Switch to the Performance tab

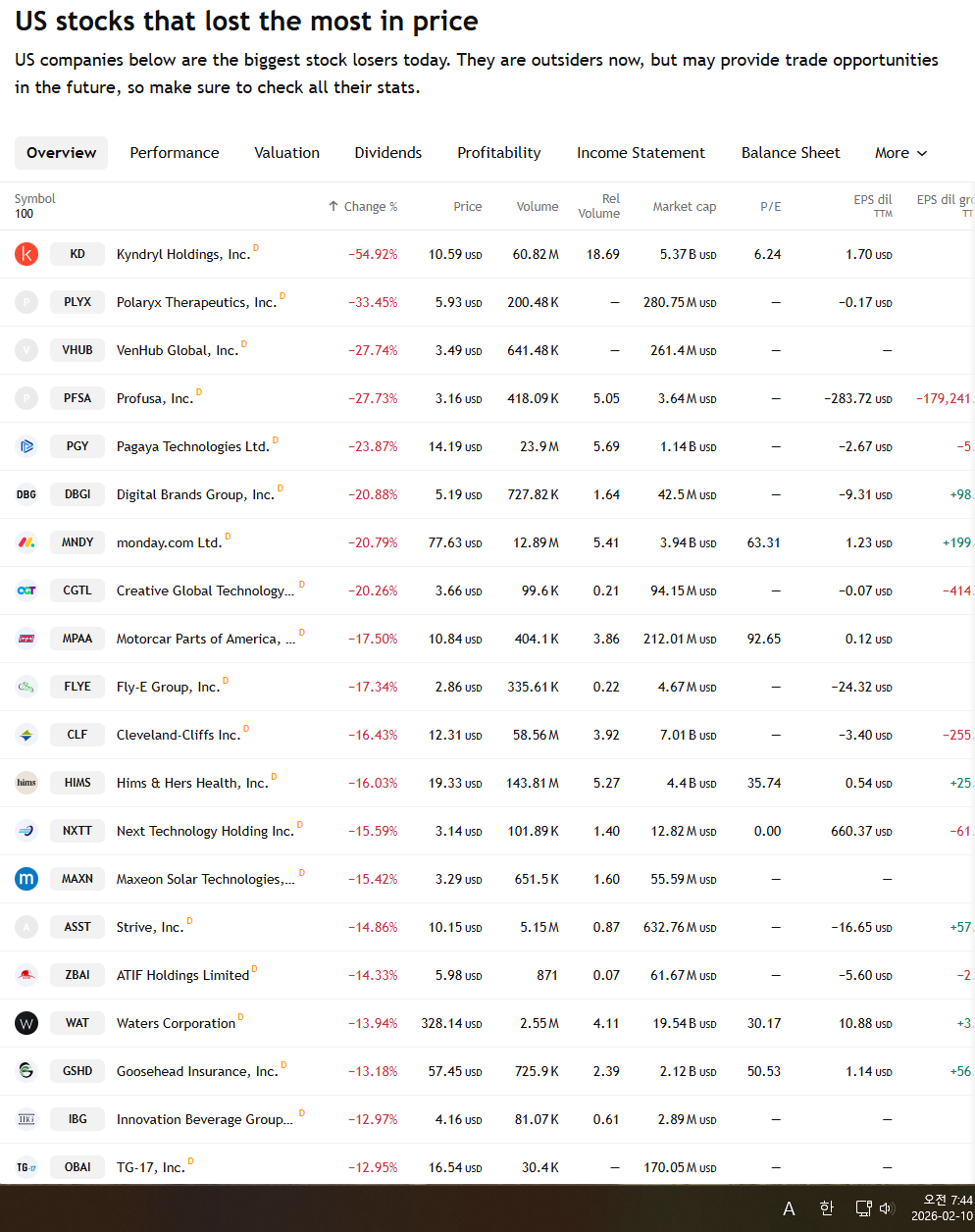[175, 153]
